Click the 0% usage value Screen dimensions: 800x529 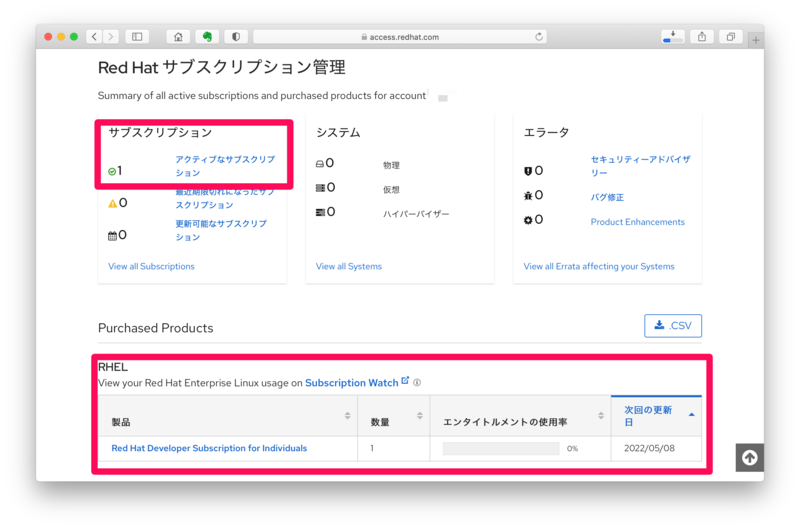(x=572, y=448)
